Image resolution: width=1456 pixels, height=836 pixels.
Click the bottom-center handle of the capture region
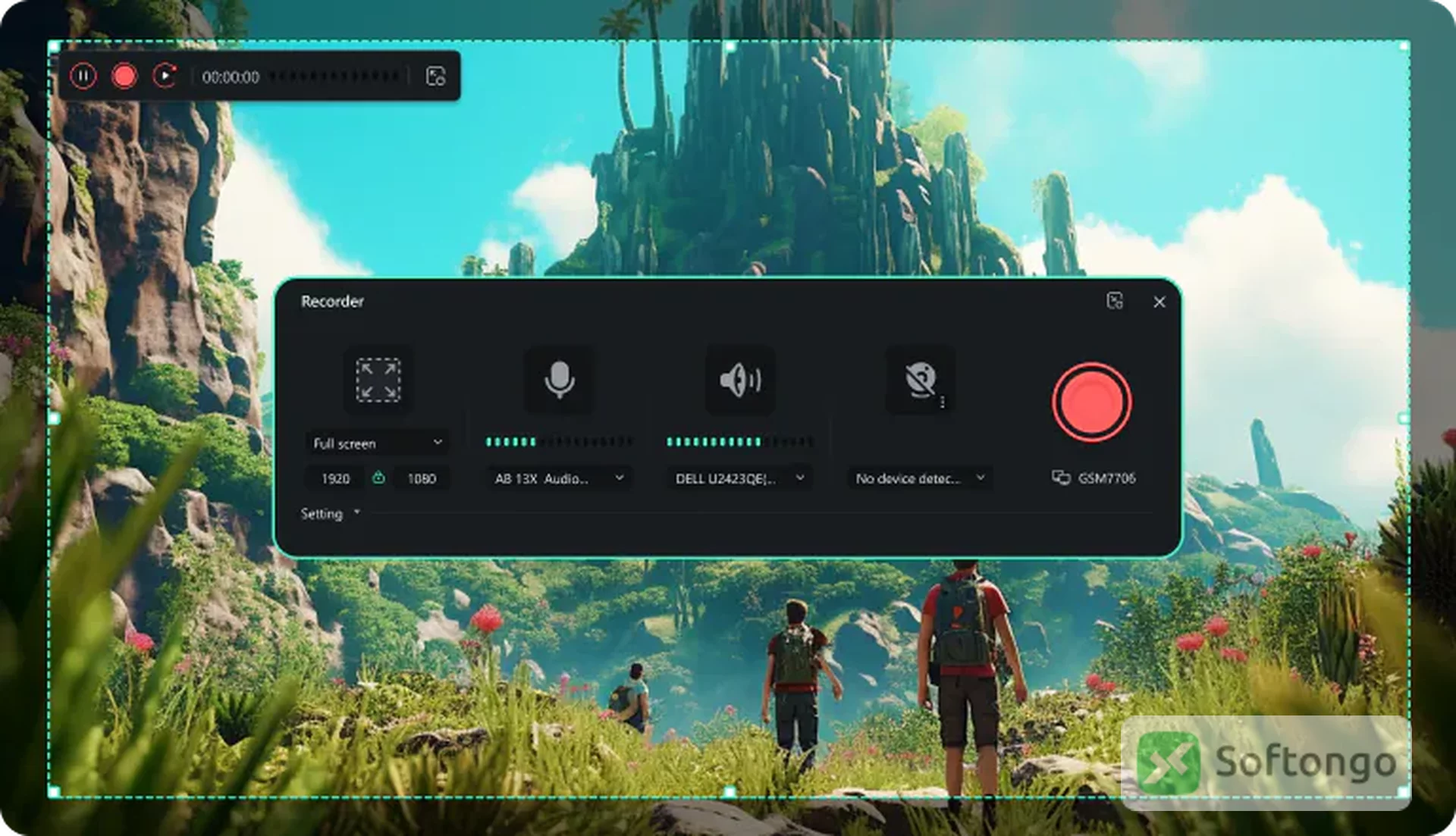(x=729, y=792)
